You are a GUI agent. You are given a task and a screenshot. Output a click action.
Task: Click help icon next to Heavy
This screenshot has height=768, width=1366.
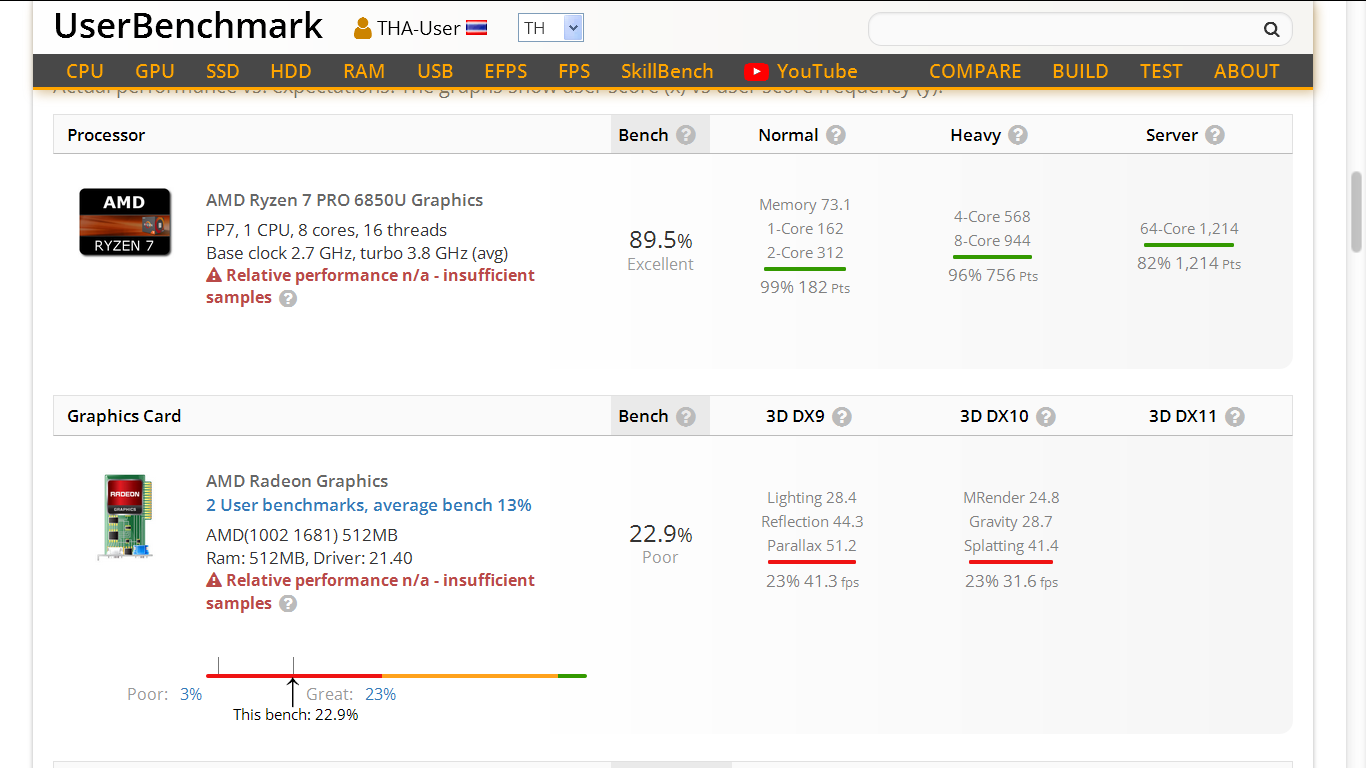pyautogui.click(x=1017, y=135)
